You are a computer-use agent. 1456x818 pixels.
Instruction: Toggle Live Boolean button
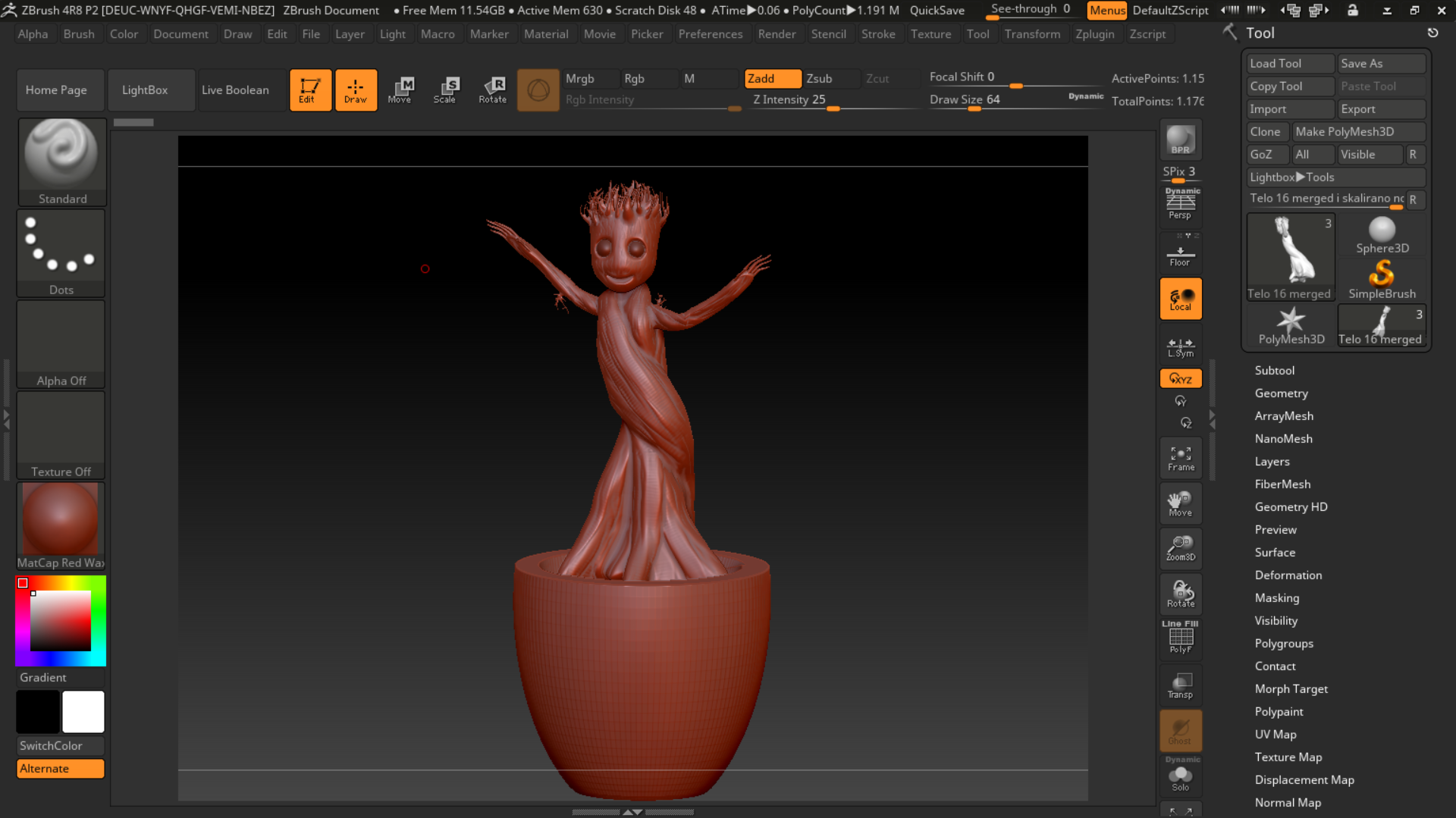click(x=242, y=90)
